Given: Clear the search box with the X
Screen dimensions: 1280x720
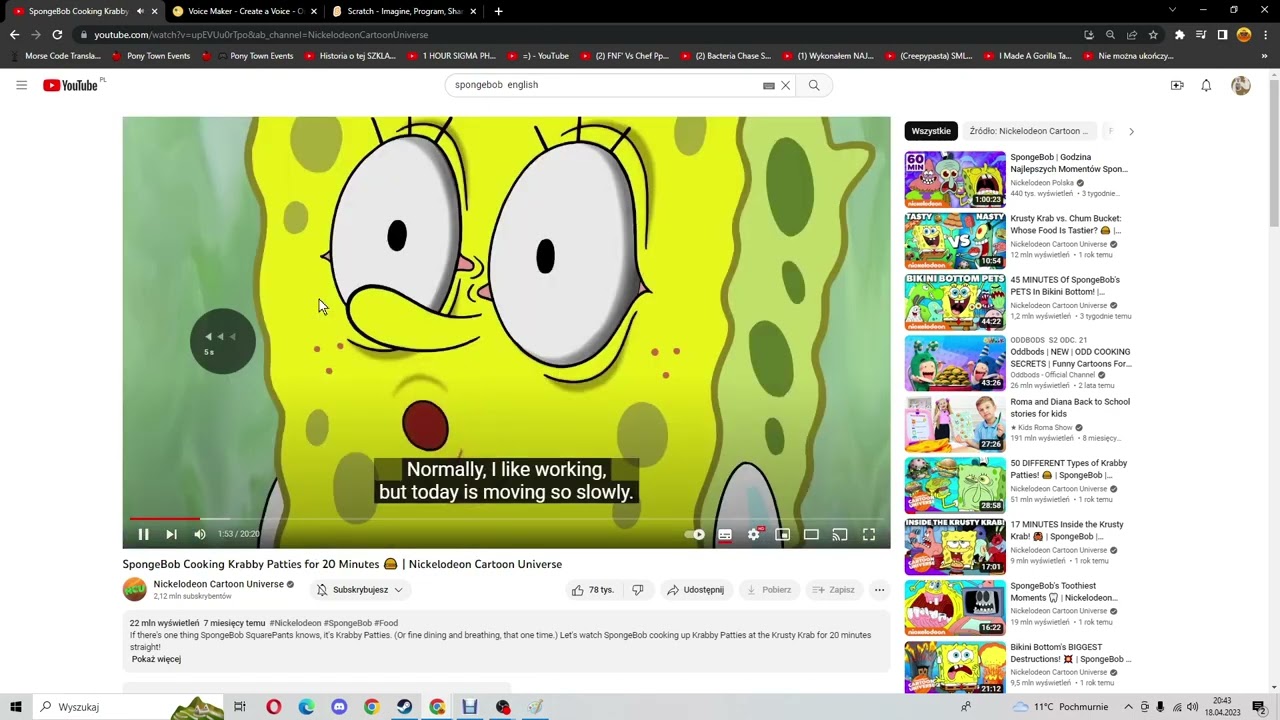Looking at the screenshot, I should click(786, 85).
